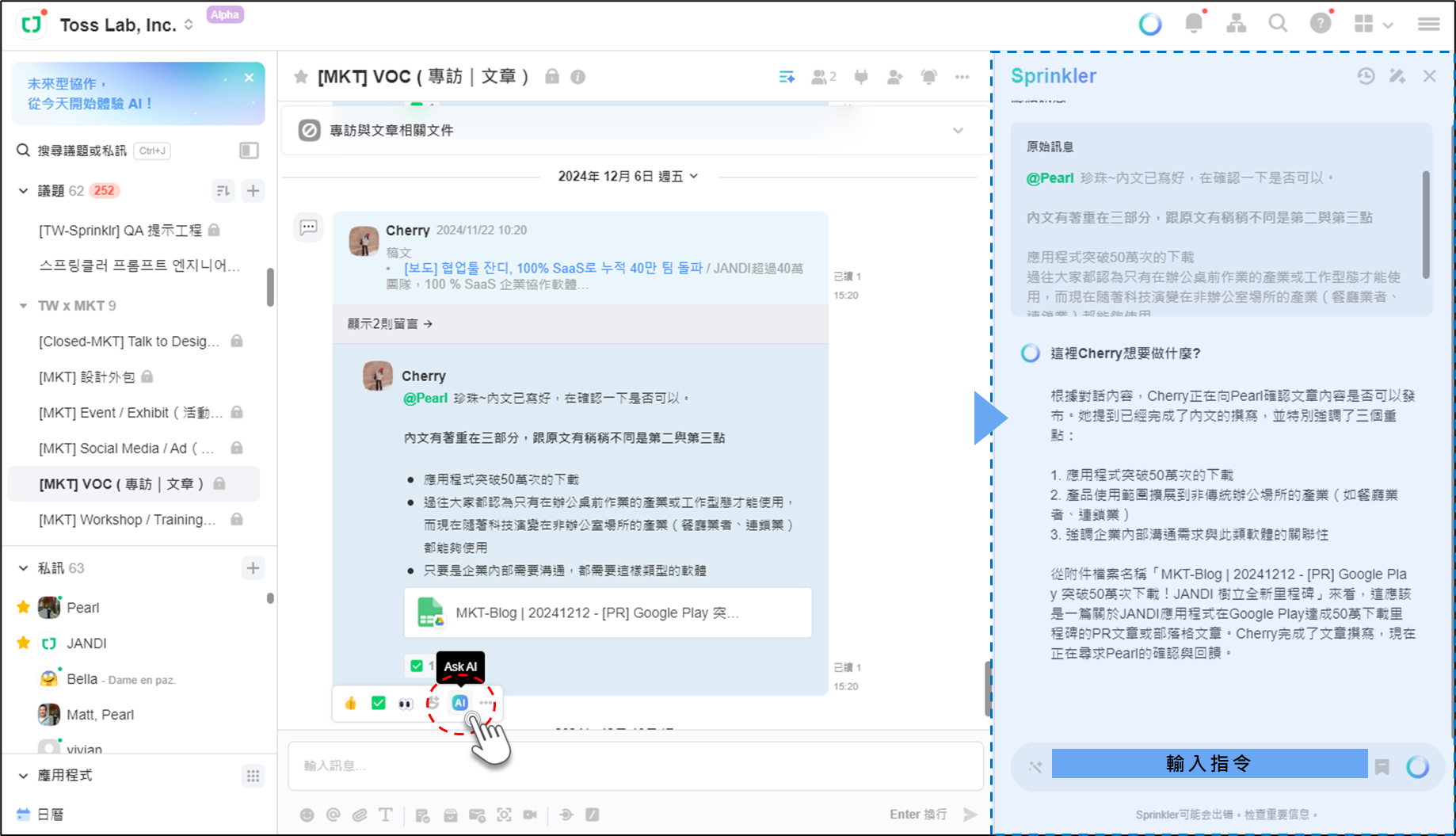The image size is (1456, 836).
Task: Toggle the star on the MKT VOC topic
Action: (x=301, y=77)
